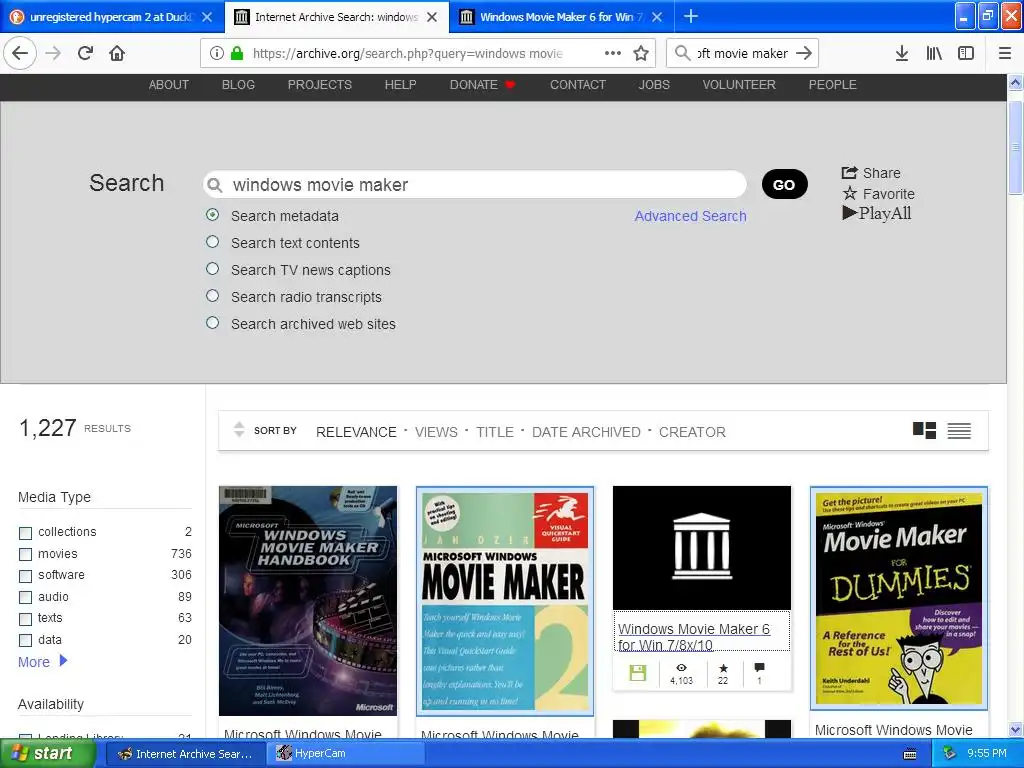
Task: Open a new tab with the plus icon
Action: click(x=690, y=16)
